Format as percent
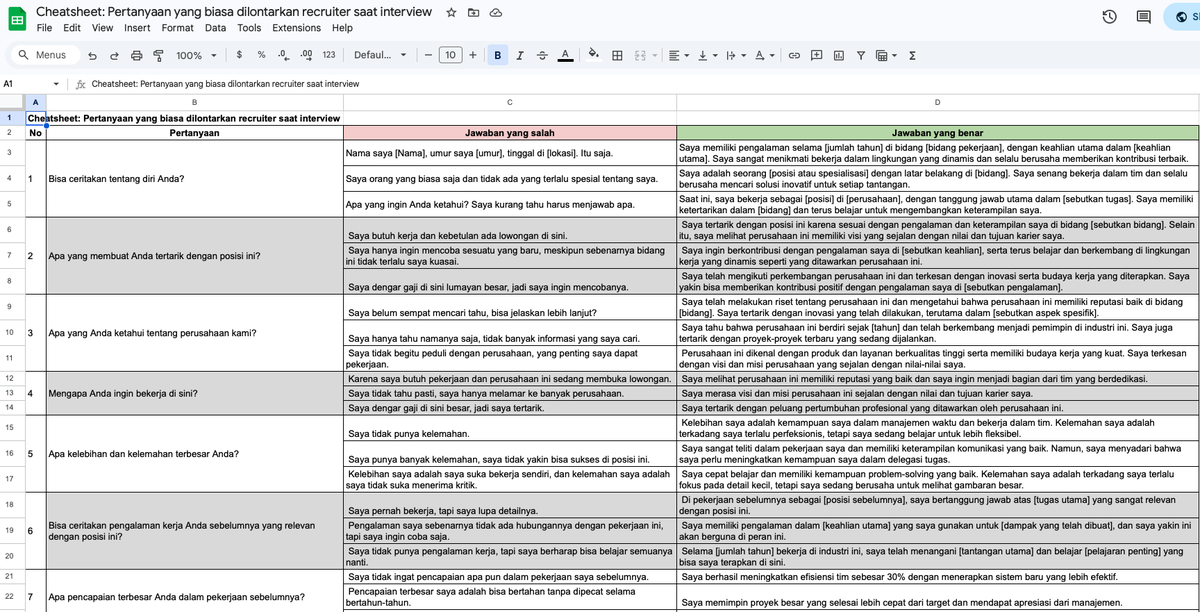The image size is (1200, 612). tap(261, 56)
